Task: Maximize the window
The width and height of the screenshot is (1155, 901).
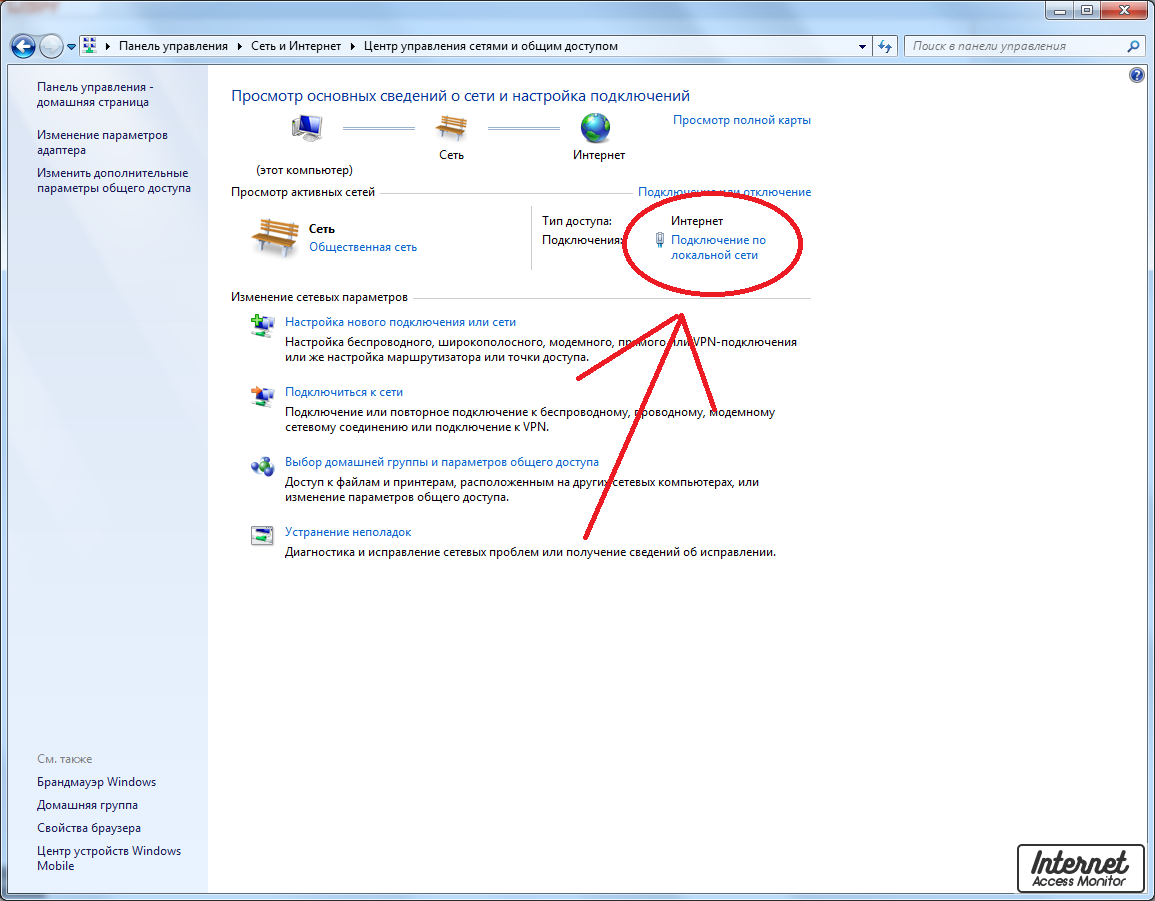Action: click(x=1086, y=10)
